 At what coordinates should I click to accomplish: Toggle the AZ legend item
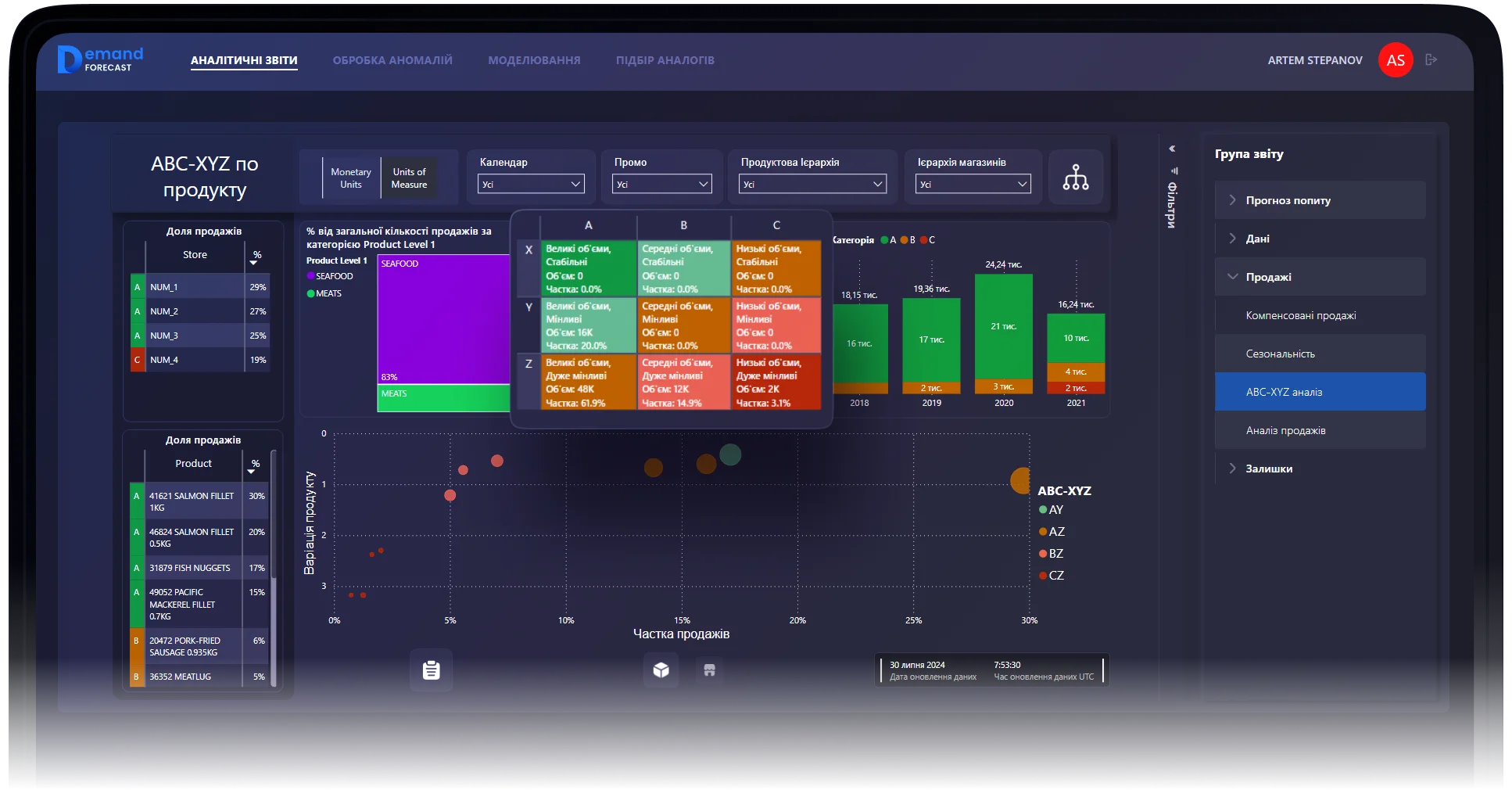click(1052, 532)
